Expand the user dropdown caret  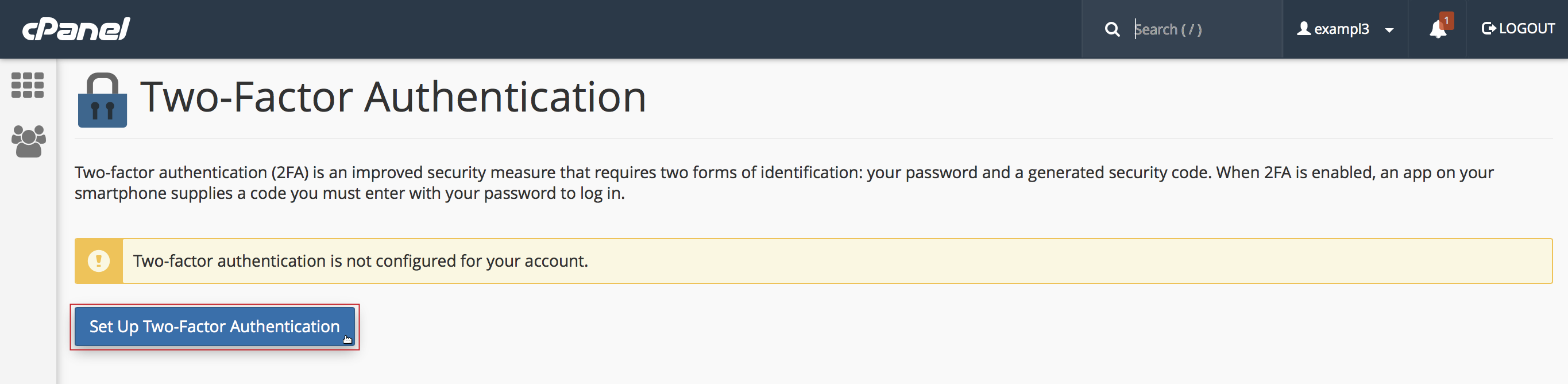(1389, 30)
